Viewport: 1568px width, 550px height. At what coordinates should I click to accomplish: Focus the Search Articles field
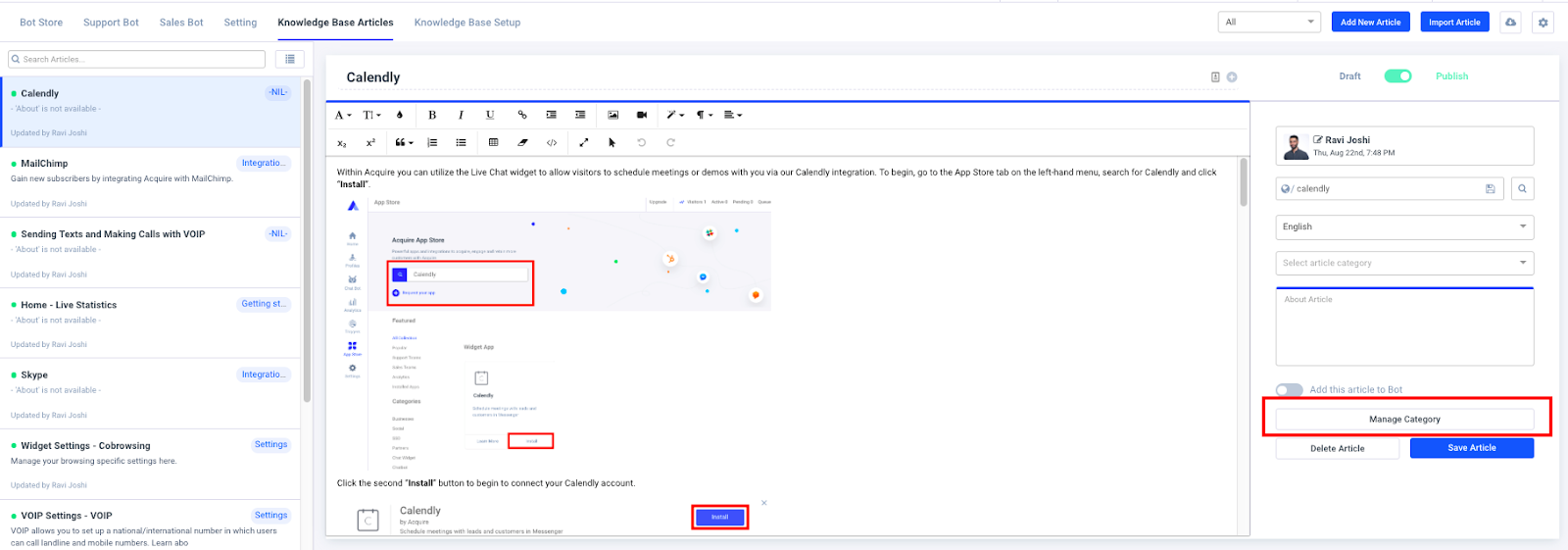click(x=136, y=59)
